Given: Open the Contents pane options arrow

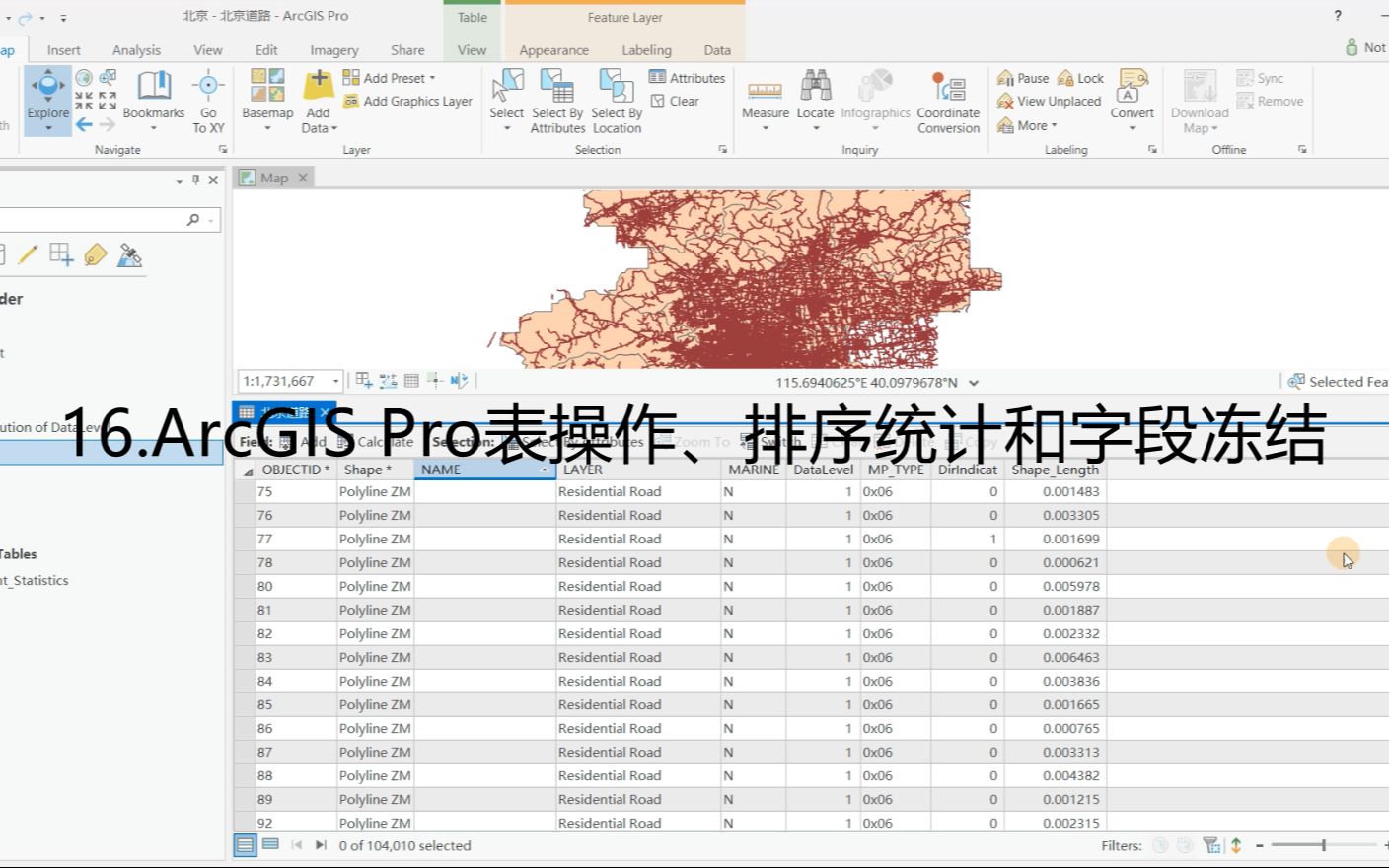Looking at the screenshot, I should (179, 181).
